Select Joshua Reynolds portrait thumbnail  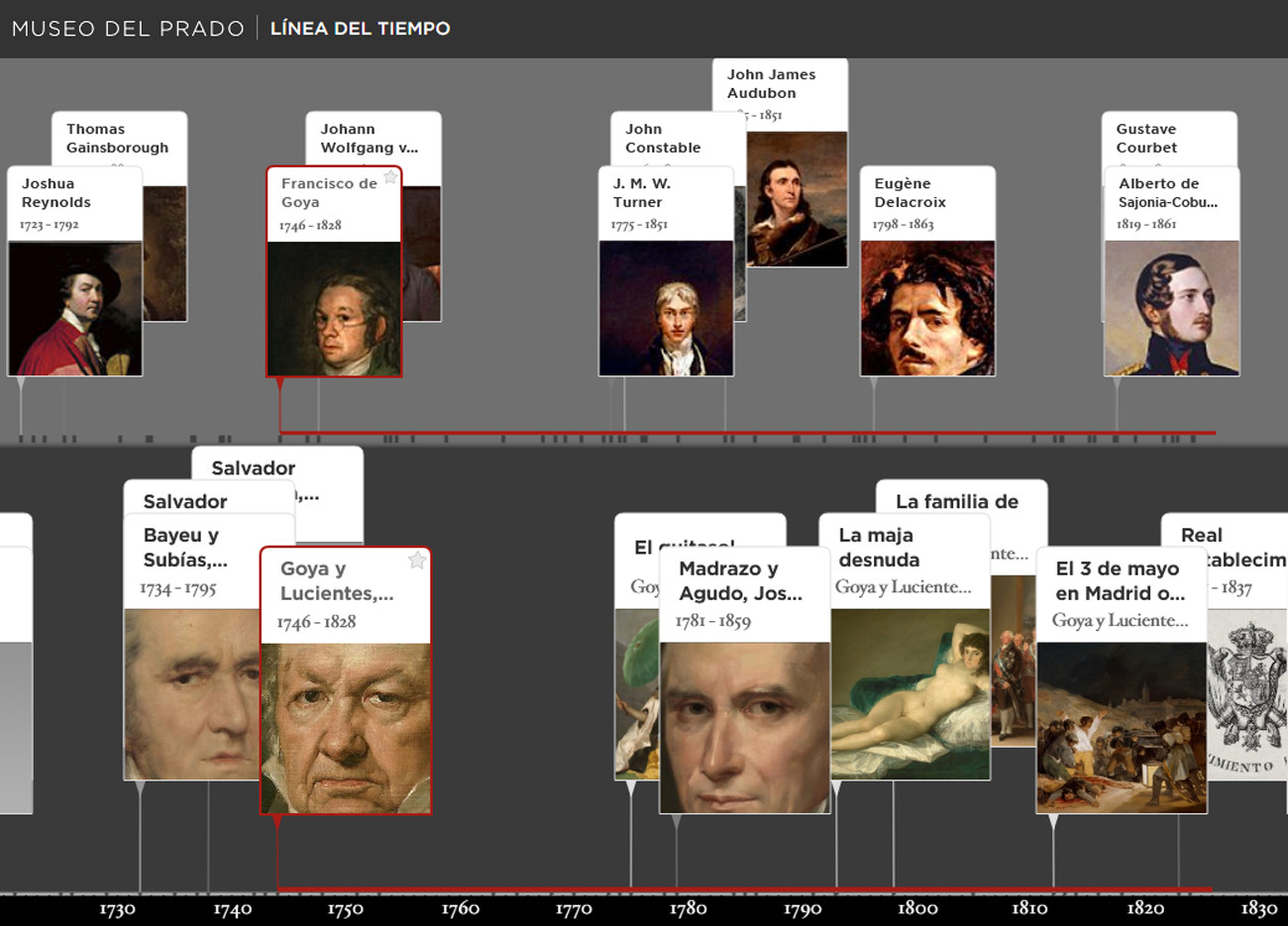tap(75, 308)
